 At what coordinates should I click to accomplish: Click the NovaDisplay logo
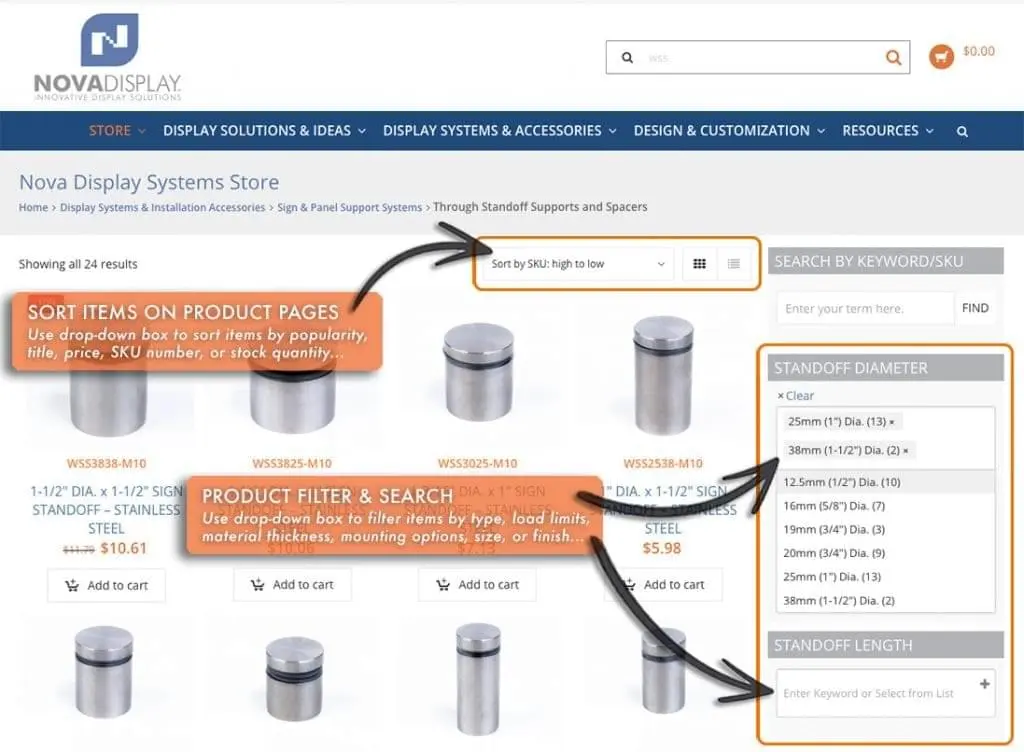[108, 57]
